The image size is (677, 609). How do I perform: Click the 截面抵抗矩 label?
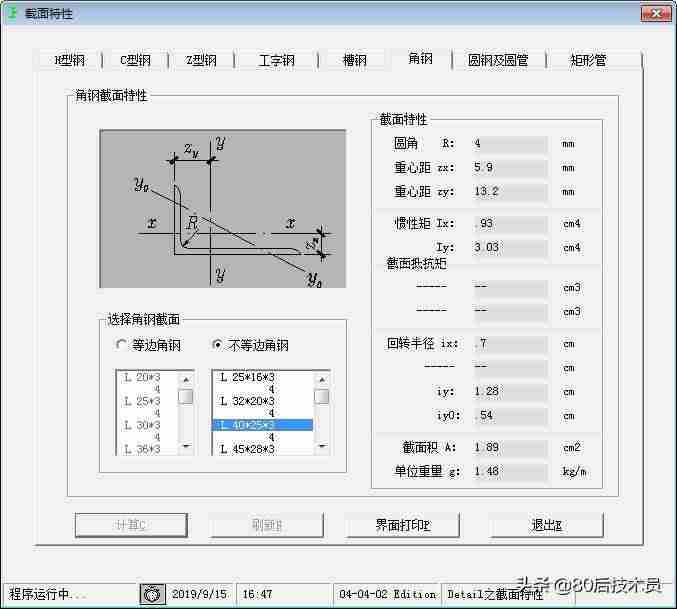coord(416,264)
